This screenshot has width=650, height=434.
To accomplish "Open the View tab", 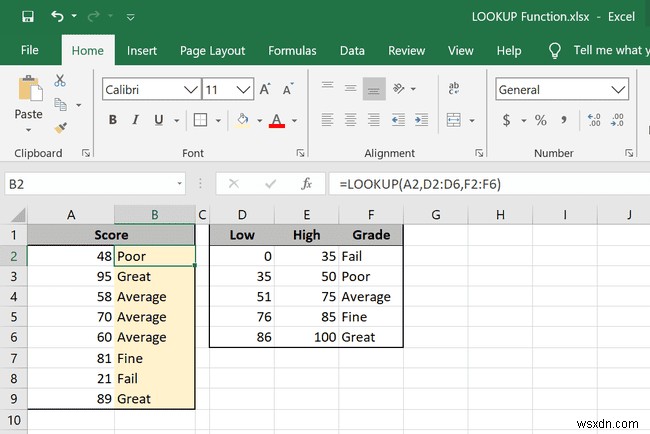I will point(461,51).
